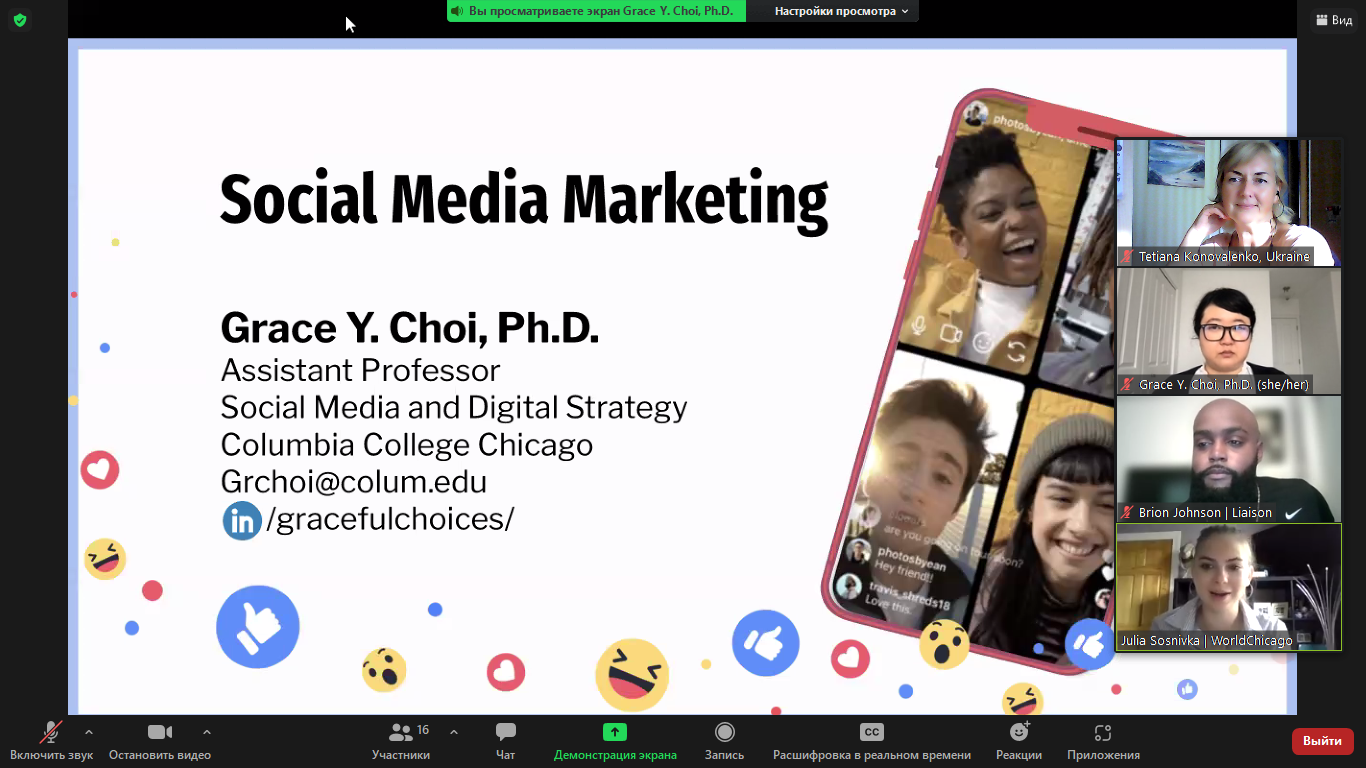Screen dimensions: 1366x768
Task: Expand the arrow next to Participants
Action: [x=454, y=732]
